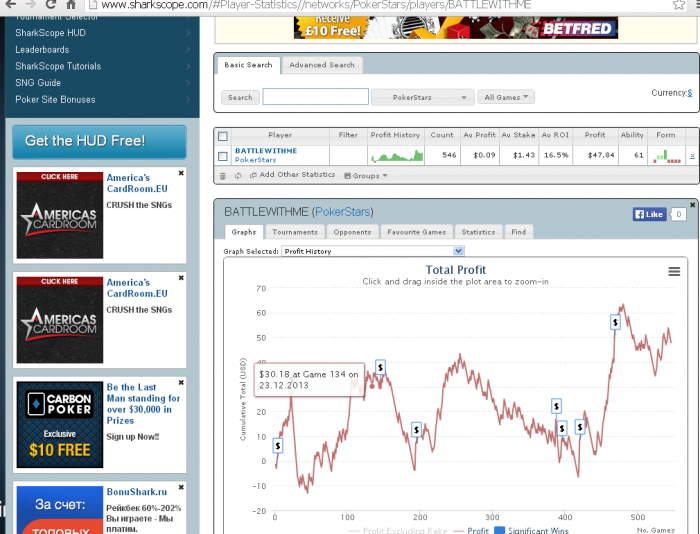Open the BATTLEWITHME player link in table

pyautogui.click(x=266, y=151)
